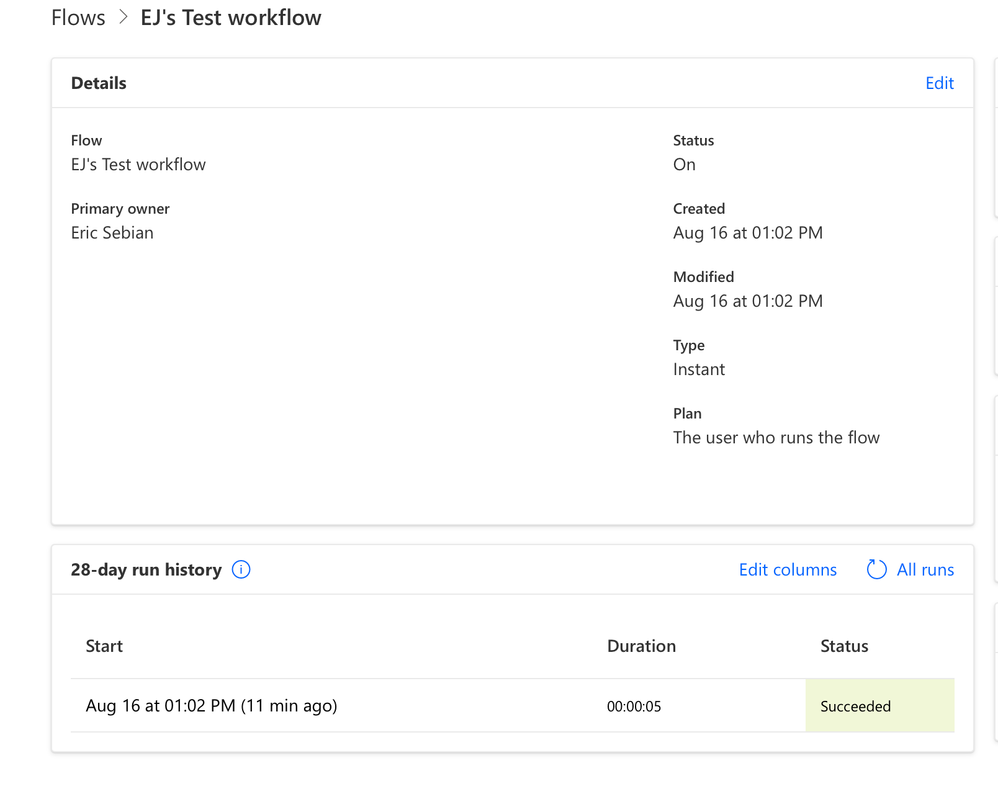Open the Flows breadcrumb link
The width and height of the screenshot is (998, 806).
[78, 17]
